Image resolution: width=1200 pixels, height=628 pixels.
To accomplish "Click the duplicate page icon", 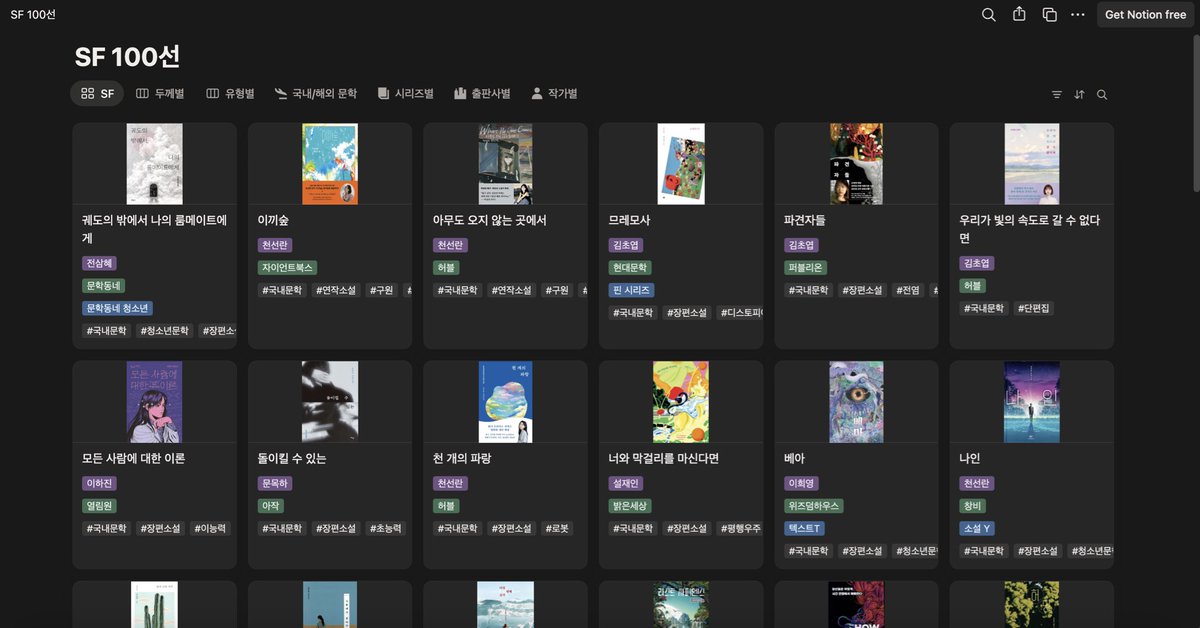I will point(1049,15).
